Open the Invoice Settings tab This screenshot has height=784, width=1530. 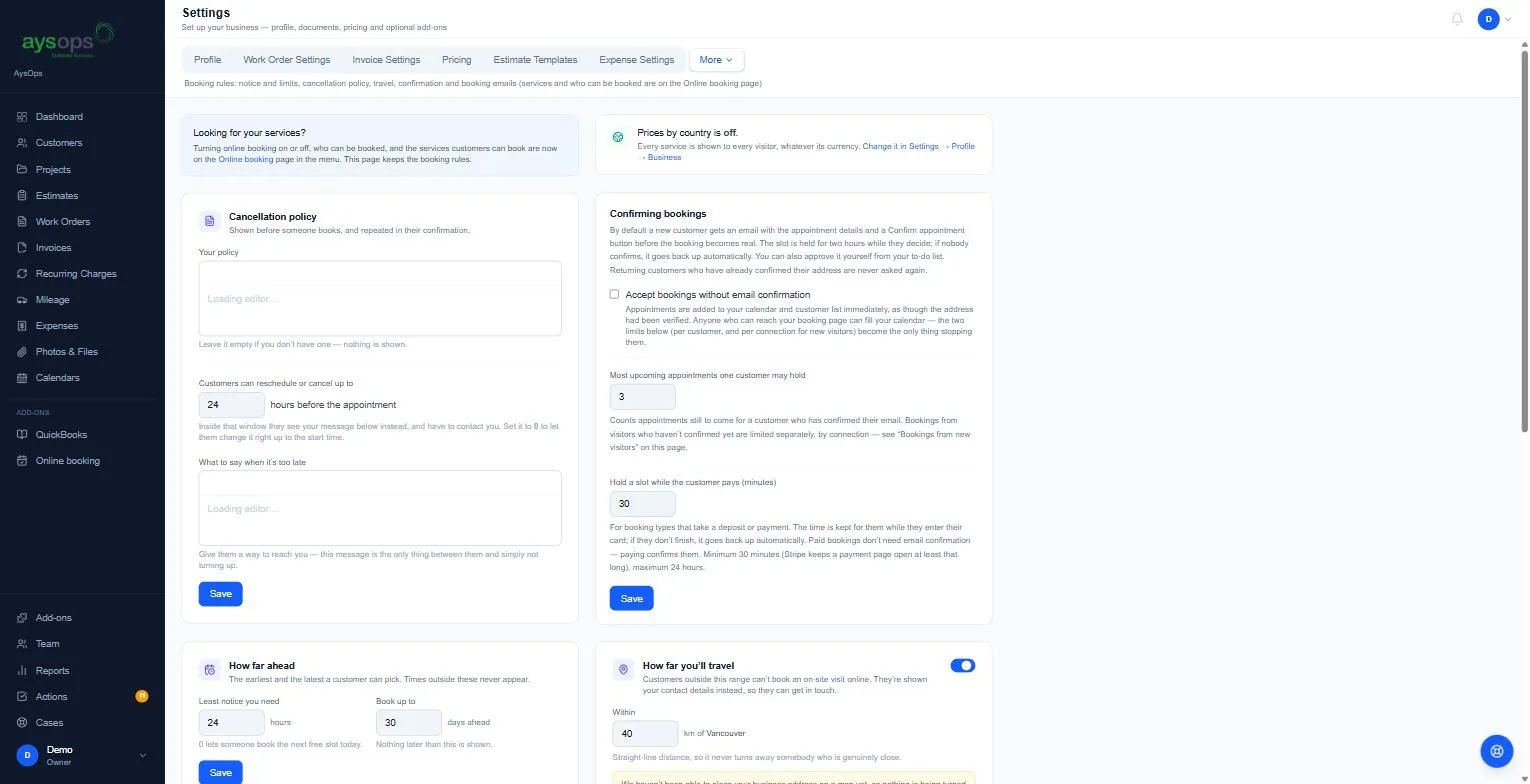[386, 60]
